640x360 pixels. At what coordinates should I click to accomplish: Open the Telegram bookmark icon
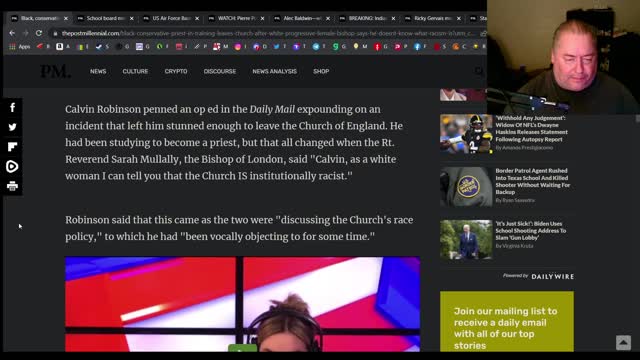click(316, 47)
